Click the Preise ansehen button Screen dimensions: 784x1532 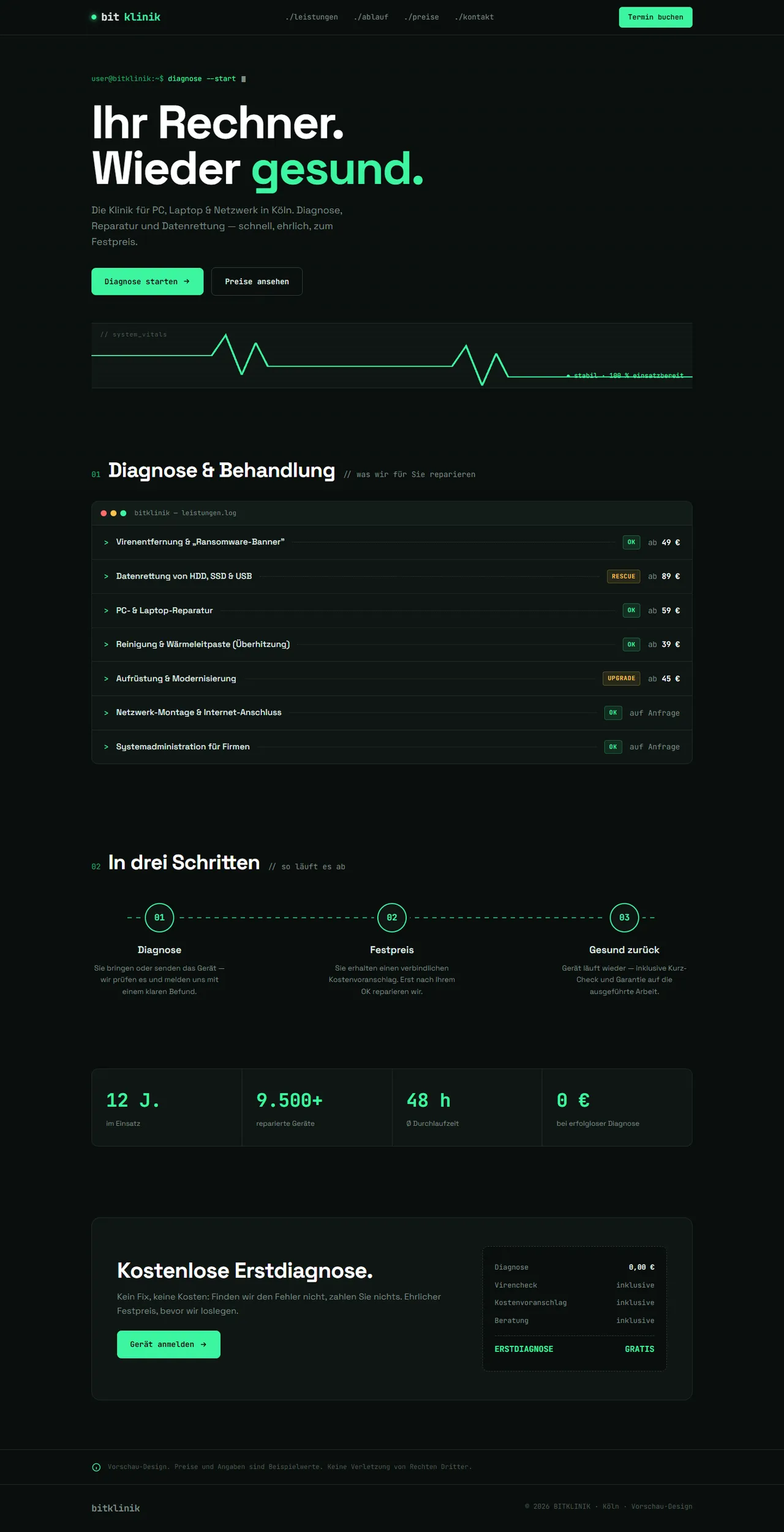coord(257,281)
